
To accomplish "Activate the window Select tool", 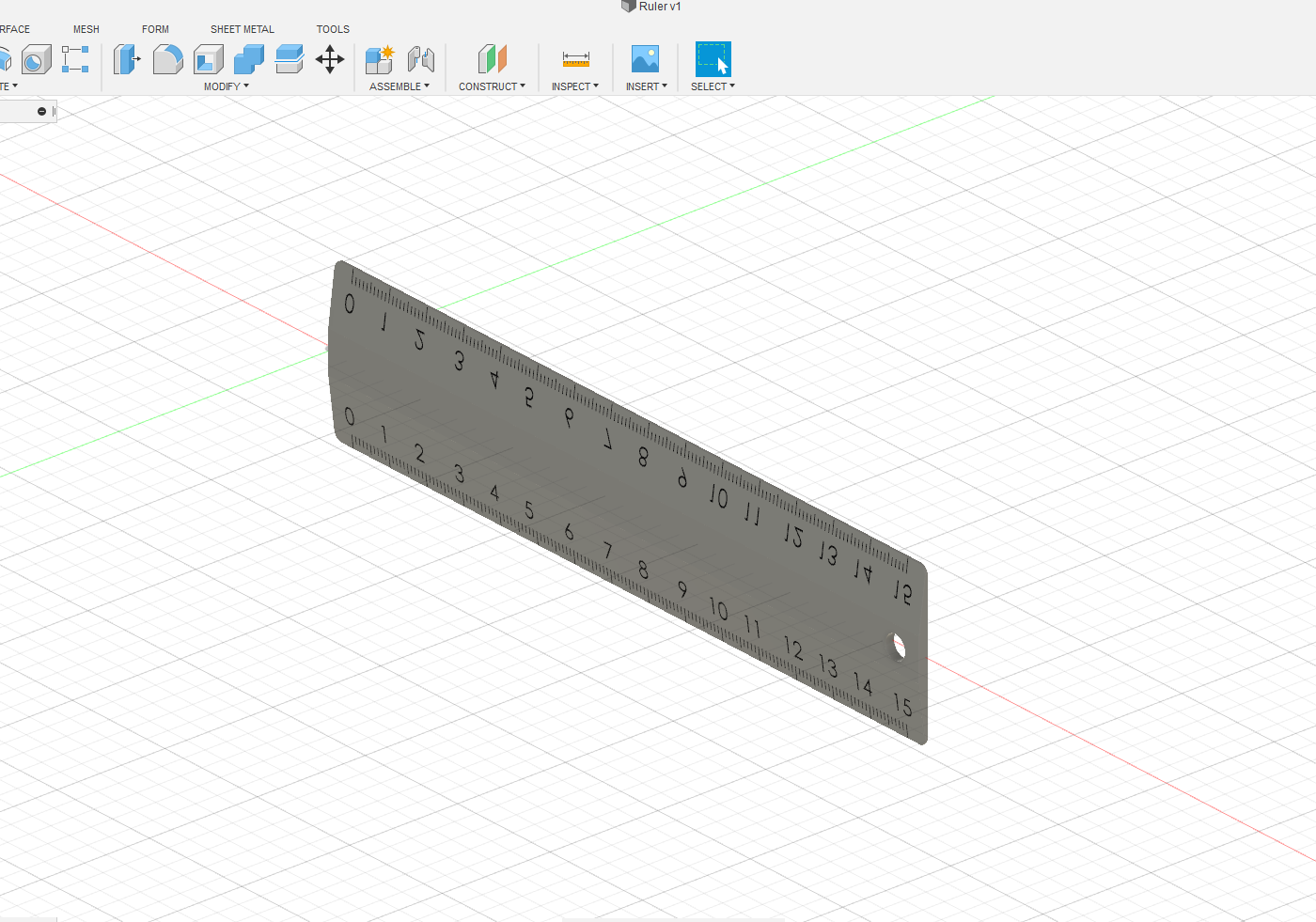I will click(712, 58).
